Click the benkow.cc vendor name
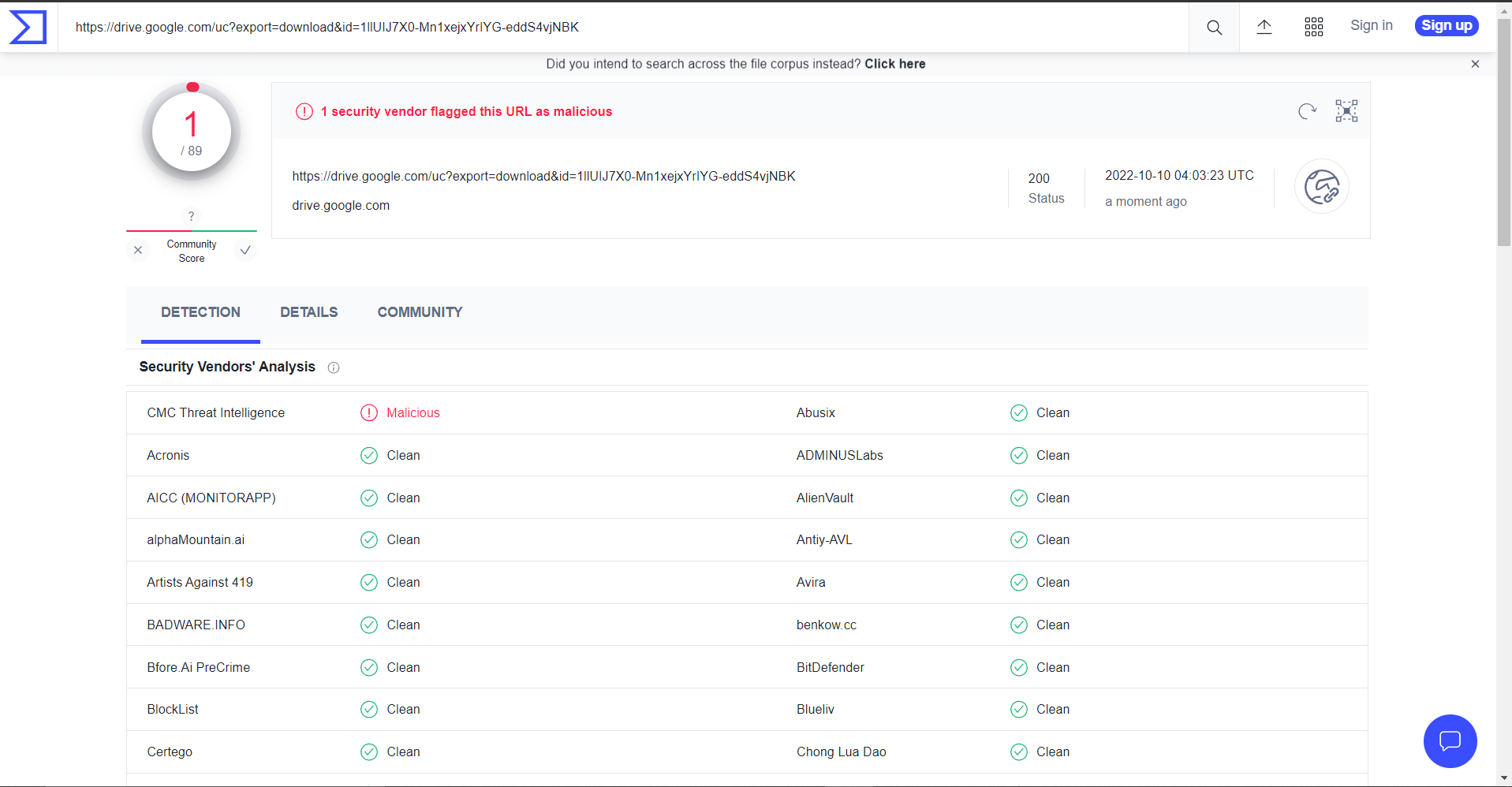This screenshot has width=1512, height=787. coord(827,625)
